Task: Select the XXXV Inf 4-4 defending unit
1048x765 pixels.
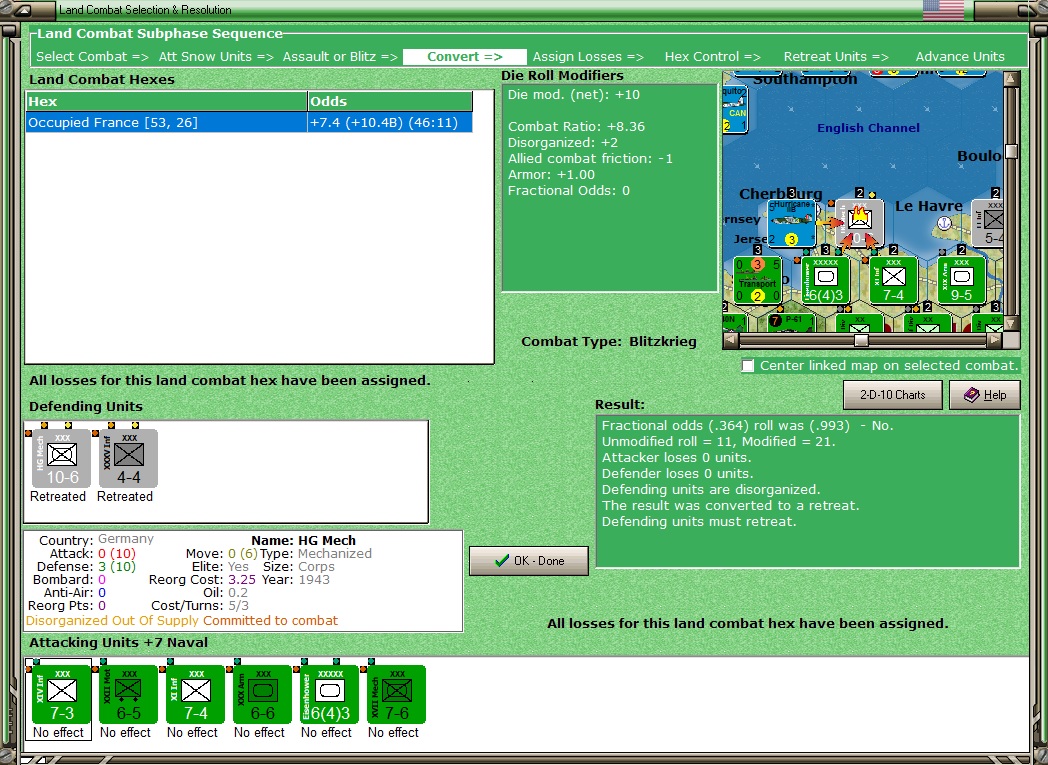Action: coord(128,458)
